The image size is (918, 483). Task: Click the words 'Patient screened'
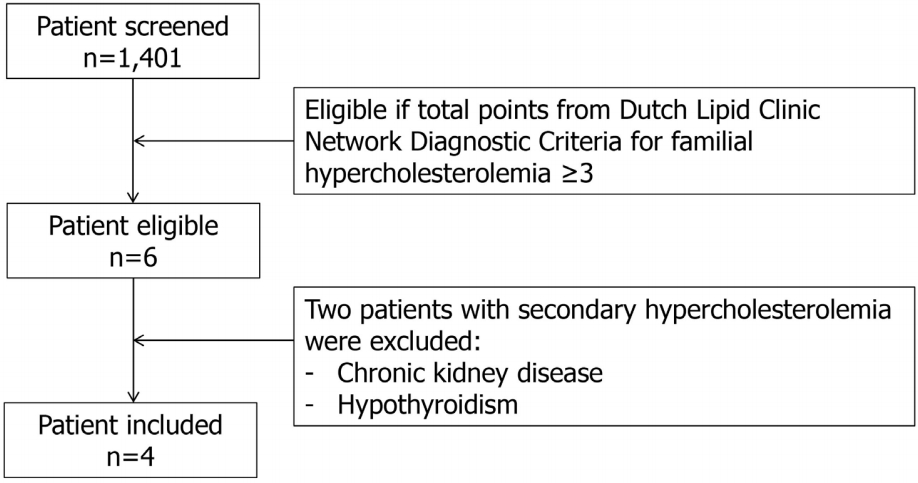tap(133, 26)
